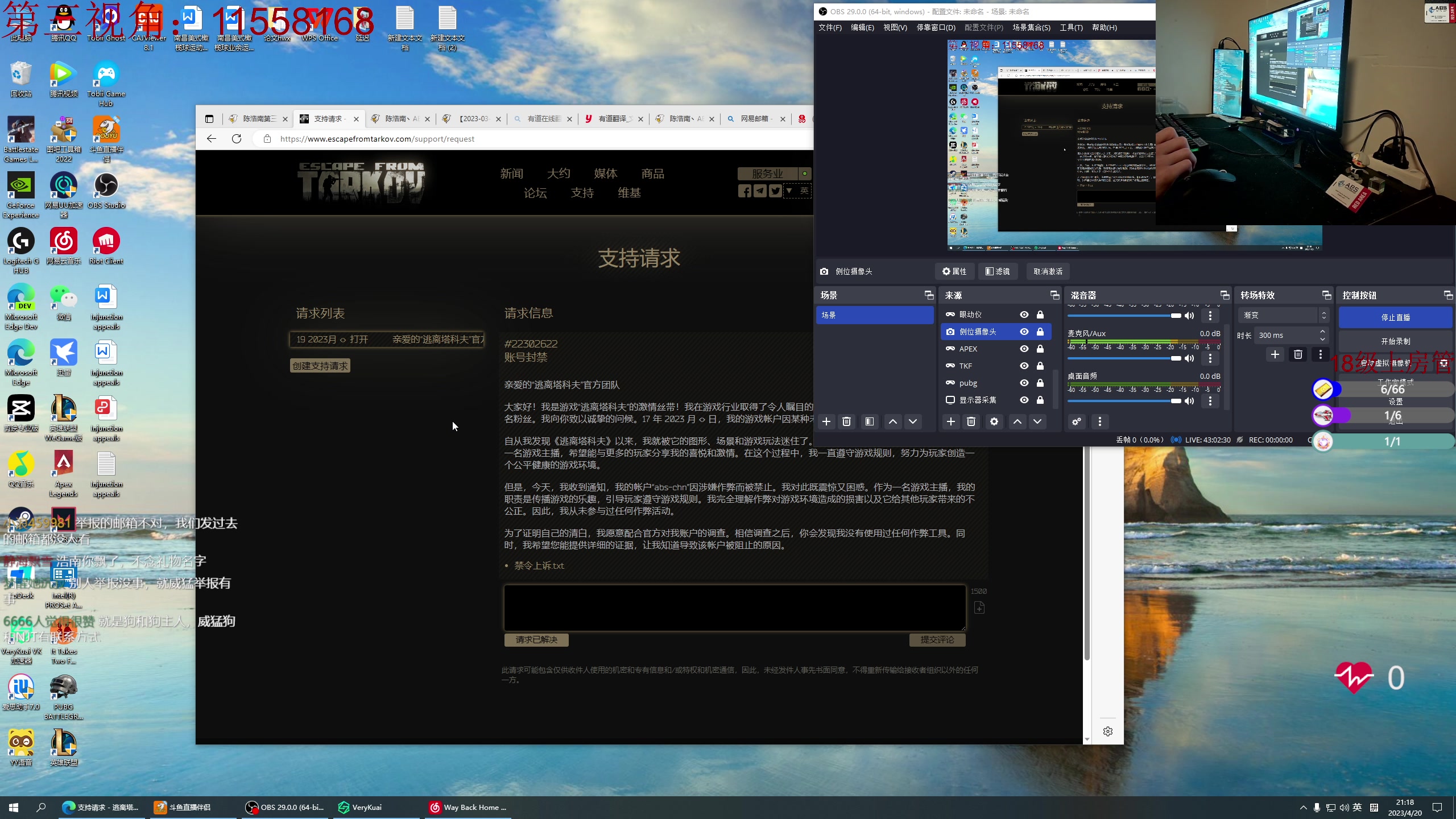Attach a file to the comment
Screen dimensions: 1456x819
pyautogui.click(x=979, y=608)
